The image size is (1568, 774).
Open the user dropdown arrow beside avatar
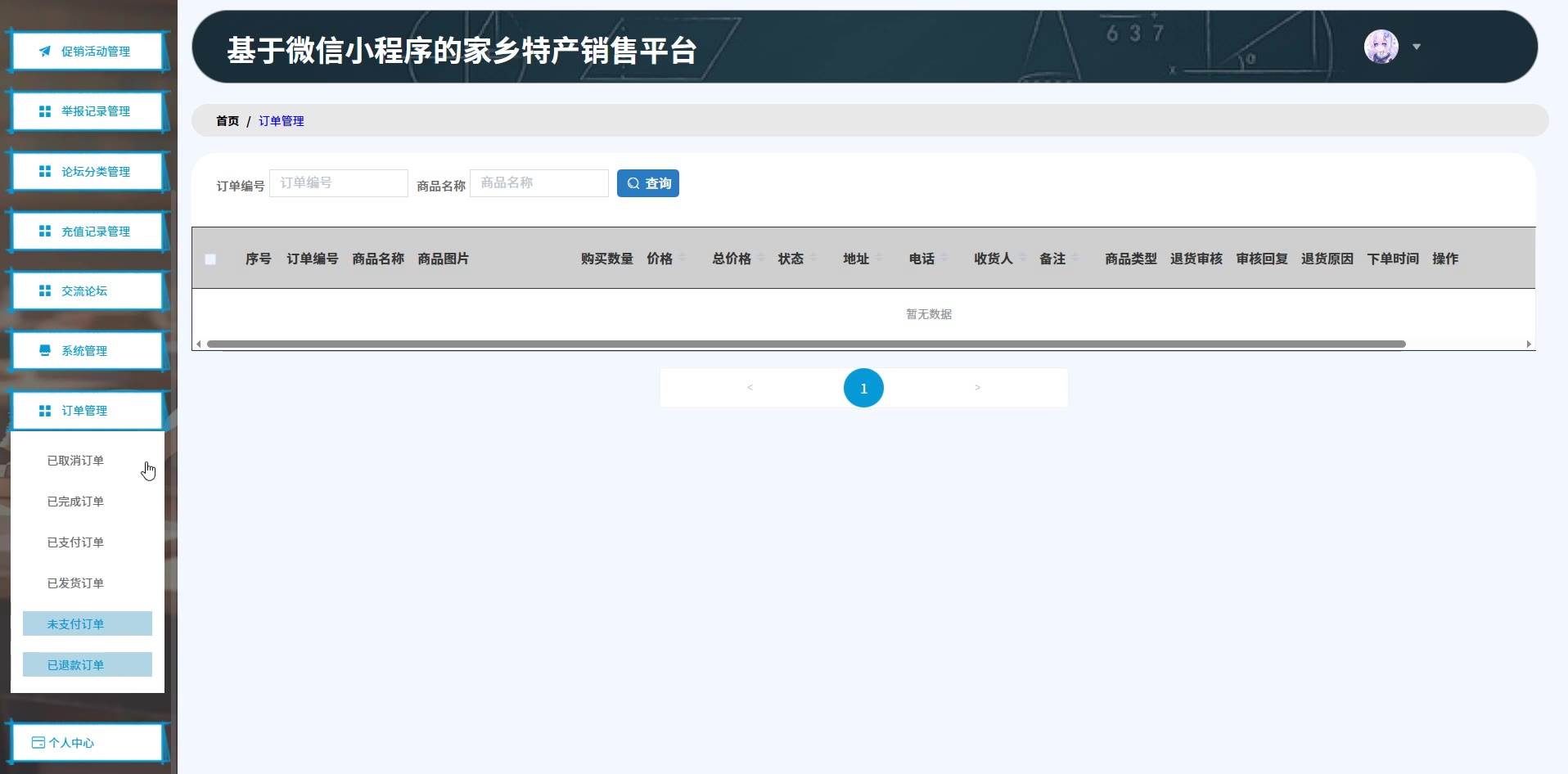[1417, 47]
